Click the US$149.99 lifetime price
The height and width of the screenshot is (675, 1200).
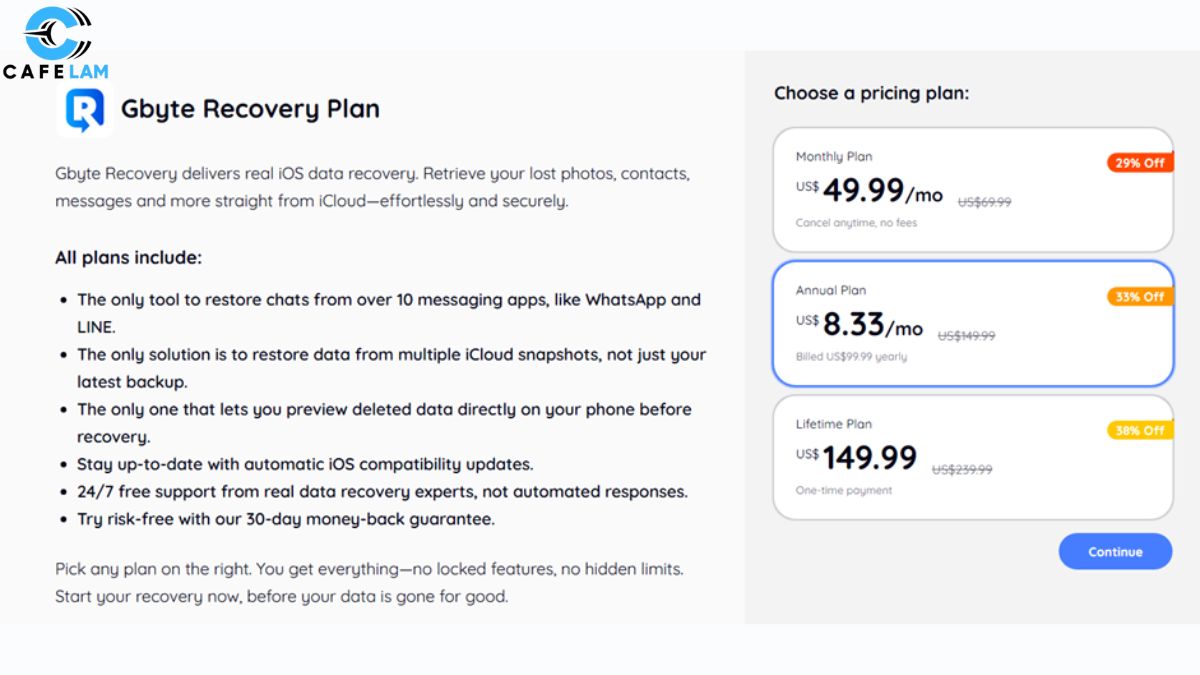point(856,458)
